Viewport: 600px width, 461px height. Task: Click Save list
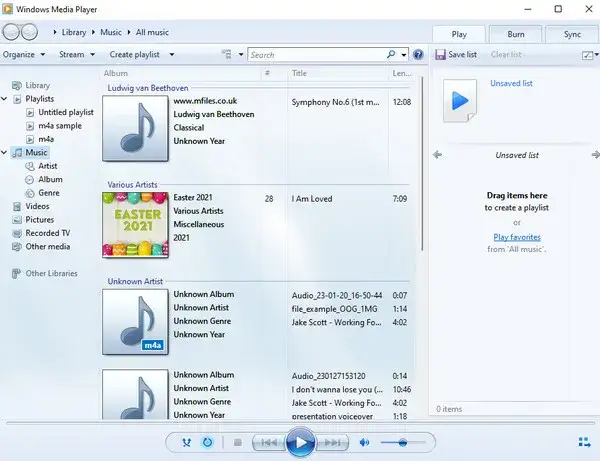click(x=456, y=54)
